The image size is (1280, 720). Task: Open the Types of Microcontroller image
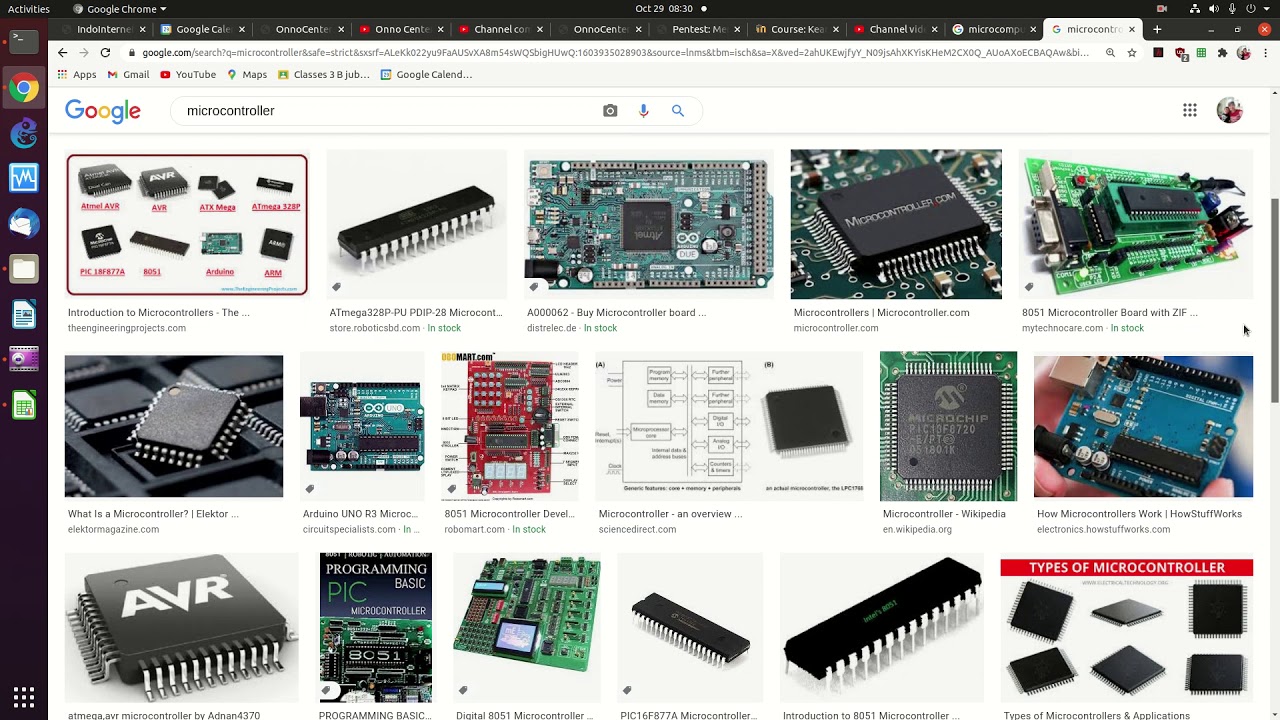point(1127,630)
